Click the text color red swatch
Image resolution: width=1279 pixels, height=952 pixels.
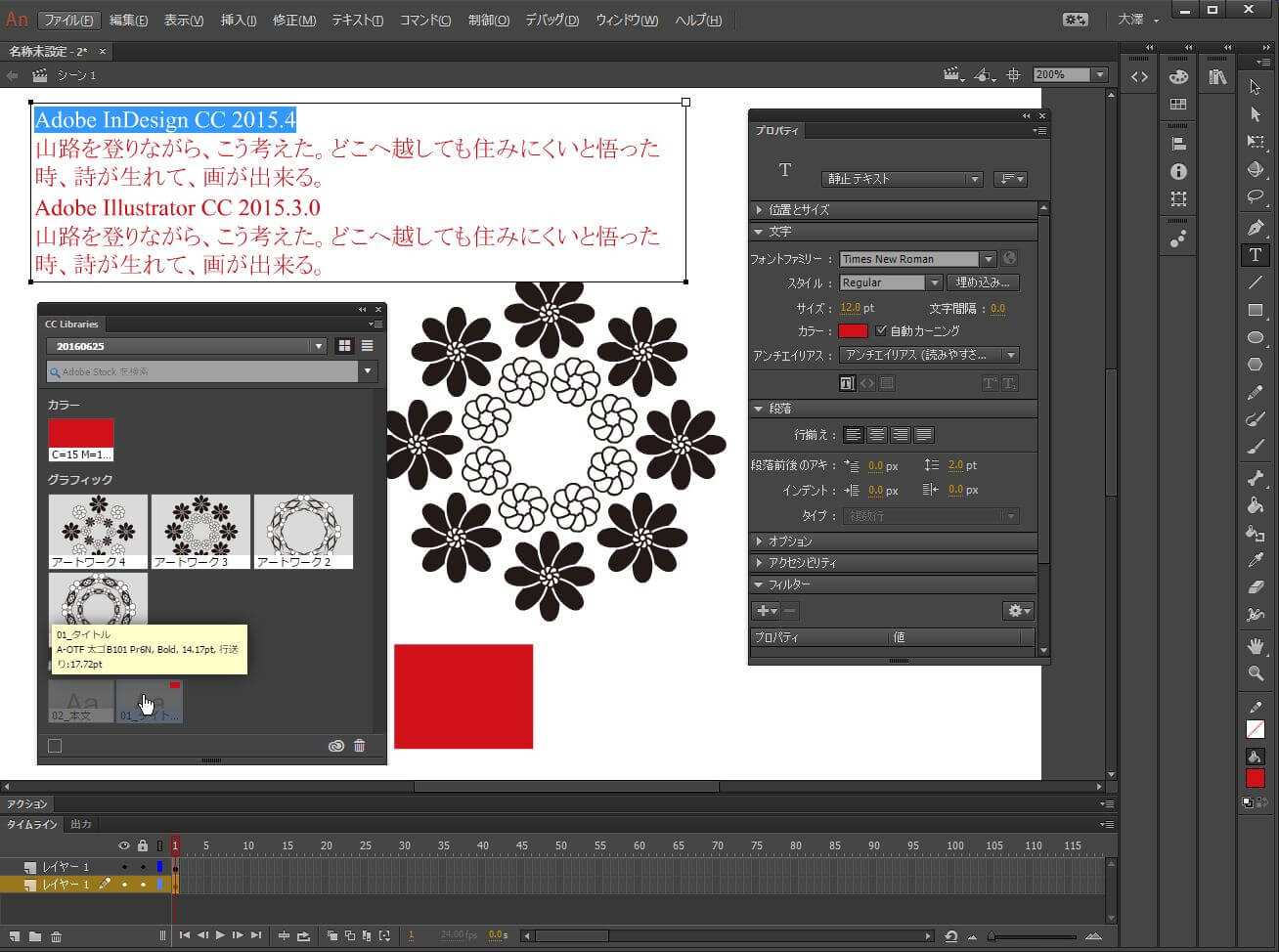coord(853,331)
